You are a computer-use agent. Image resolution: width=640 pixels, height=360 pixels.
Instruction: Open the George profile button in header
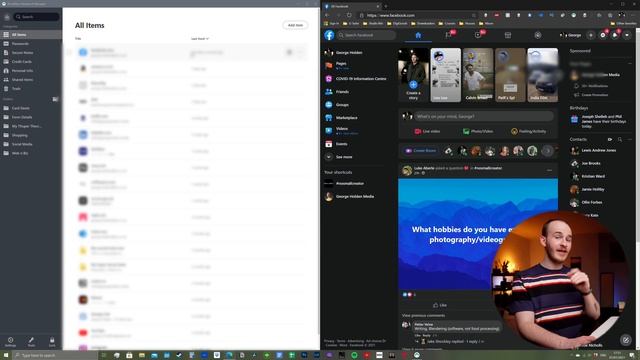pos(571,35)
